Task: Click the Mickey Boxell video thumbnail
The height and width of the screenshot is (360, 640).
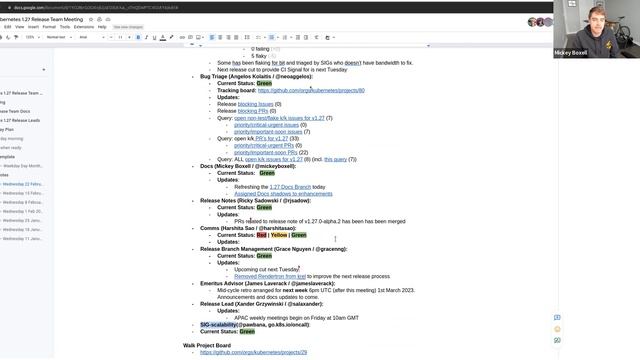Action: click(596, 29)
